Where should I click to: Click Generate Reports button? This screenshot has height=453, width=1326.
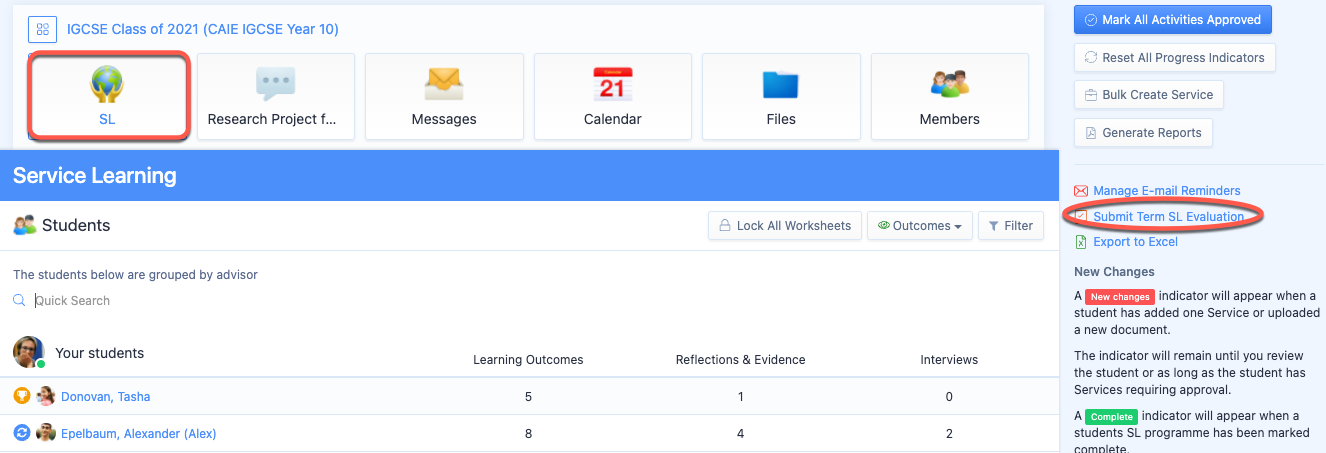(1143, 133)
